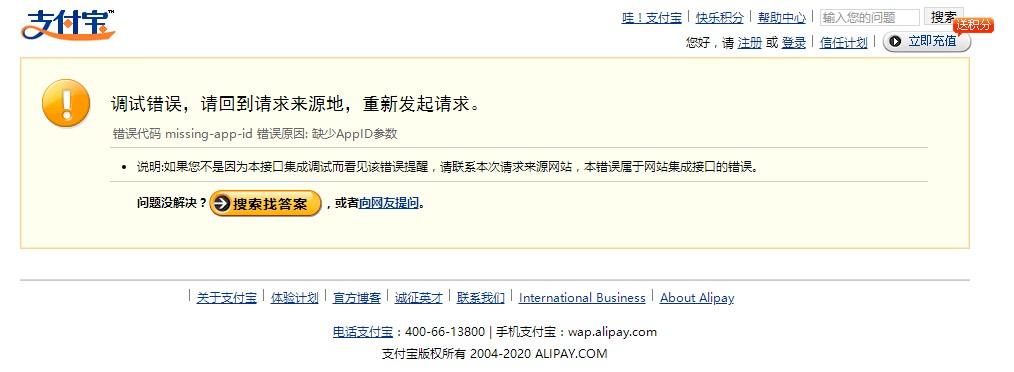Click the Alipay logo at top left

pyautogui.click(x=68, y=25)
